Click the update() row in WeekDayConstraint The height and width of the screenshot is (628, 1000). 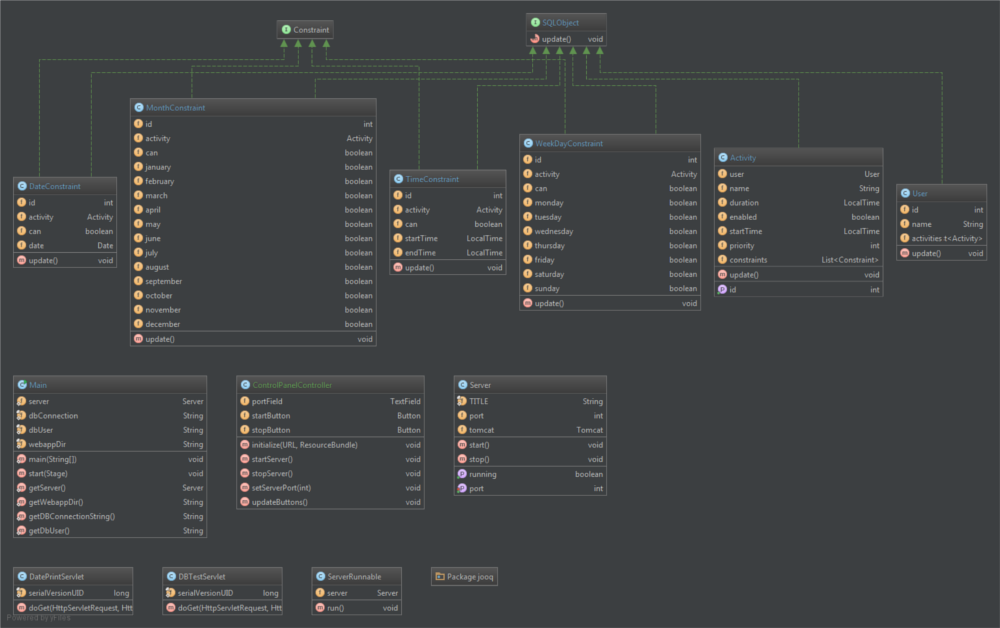click(610, 304)
